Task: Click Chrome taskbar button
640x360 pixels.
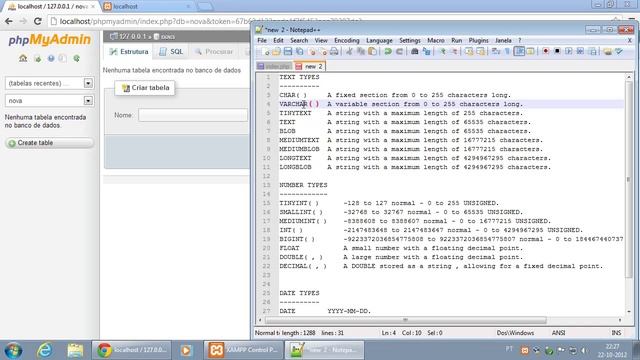Action: (131, 350)
